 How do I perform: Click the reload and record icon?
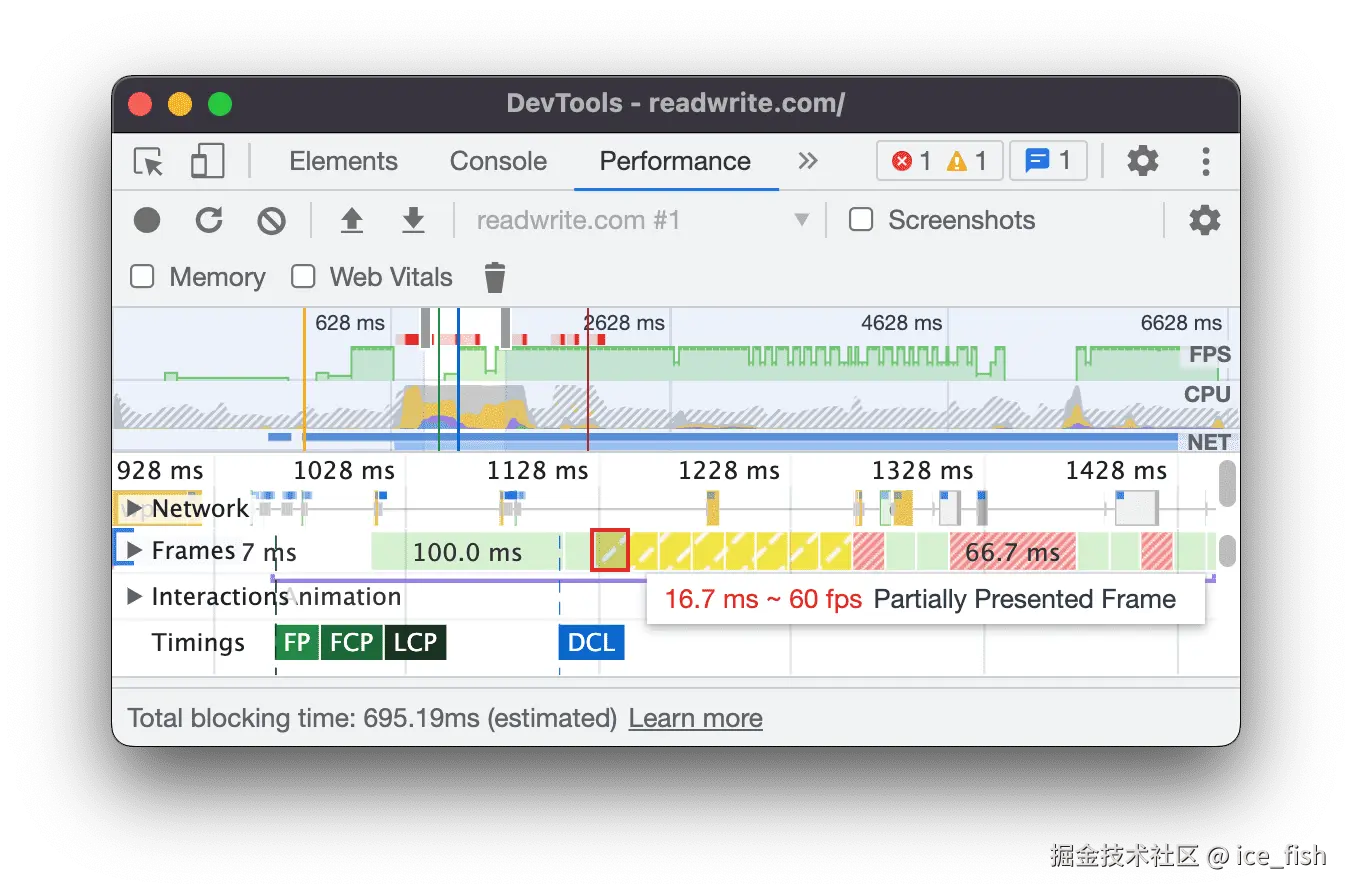[x=209, y=220]
